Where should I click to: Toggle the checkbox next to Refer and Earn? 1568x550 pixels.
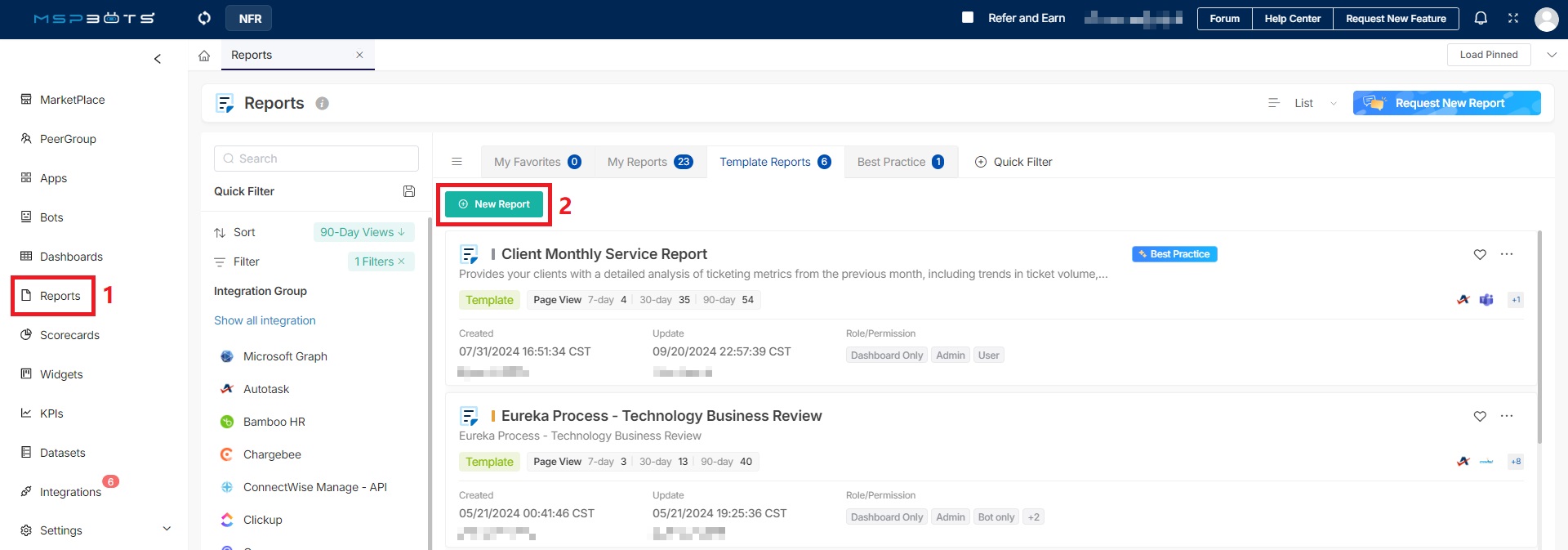click(968, 17)
